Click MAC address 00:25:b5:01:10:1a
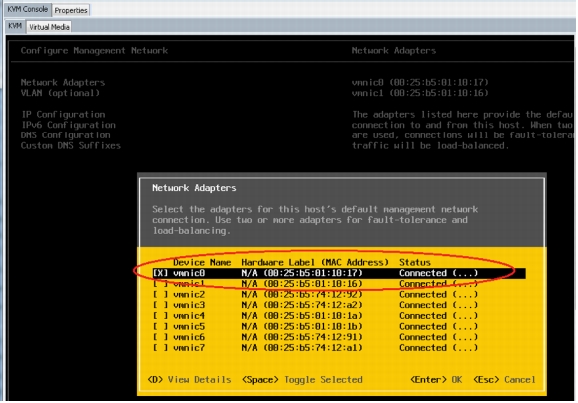Image resolution: width=578 pixels, height=403 pixels. (x=313, y=316)
